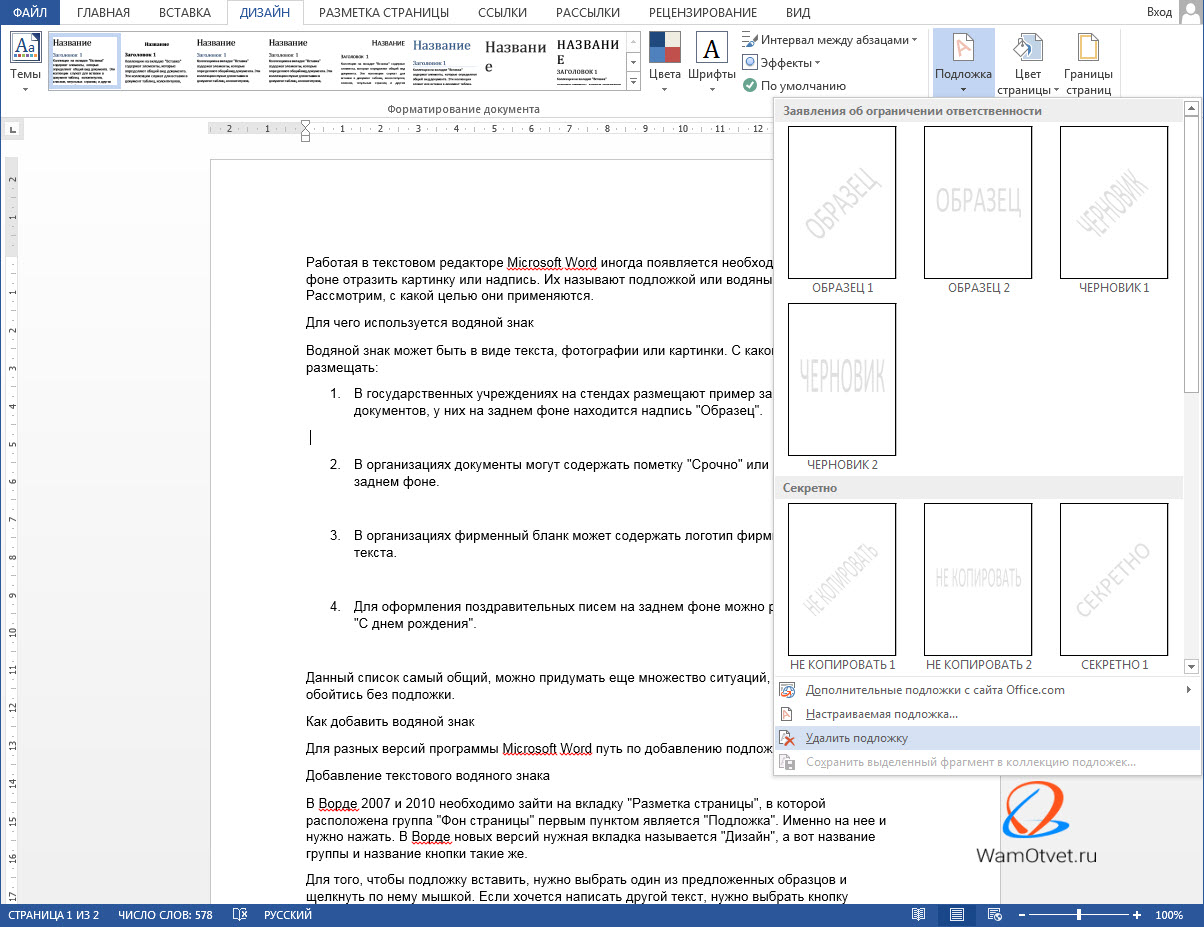Click the Вход sign-in link

(x=1160, y=12)
